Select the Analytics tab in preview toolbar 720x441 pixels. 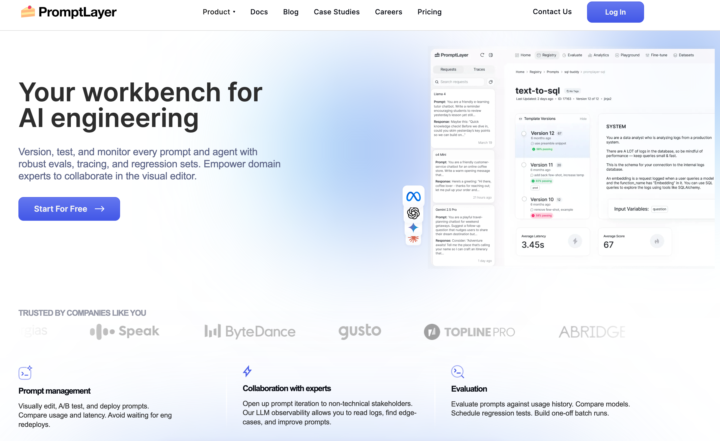[x=598, y=55]
